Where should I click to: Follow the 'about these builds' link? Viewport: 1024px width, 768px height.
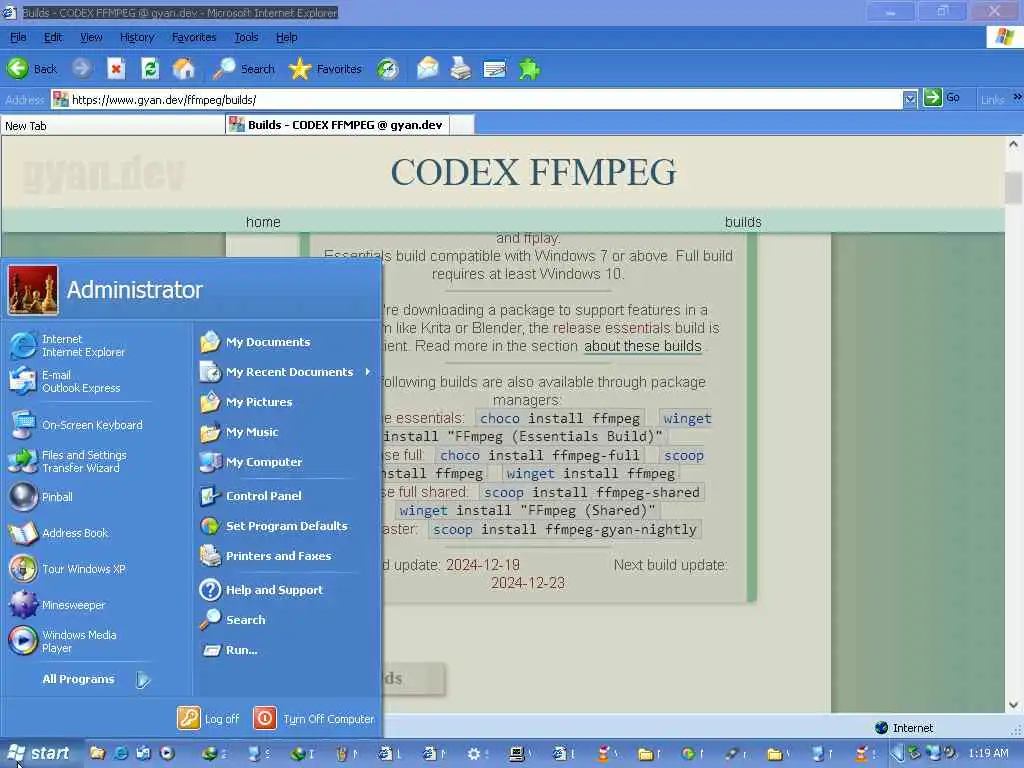[643, 346]
